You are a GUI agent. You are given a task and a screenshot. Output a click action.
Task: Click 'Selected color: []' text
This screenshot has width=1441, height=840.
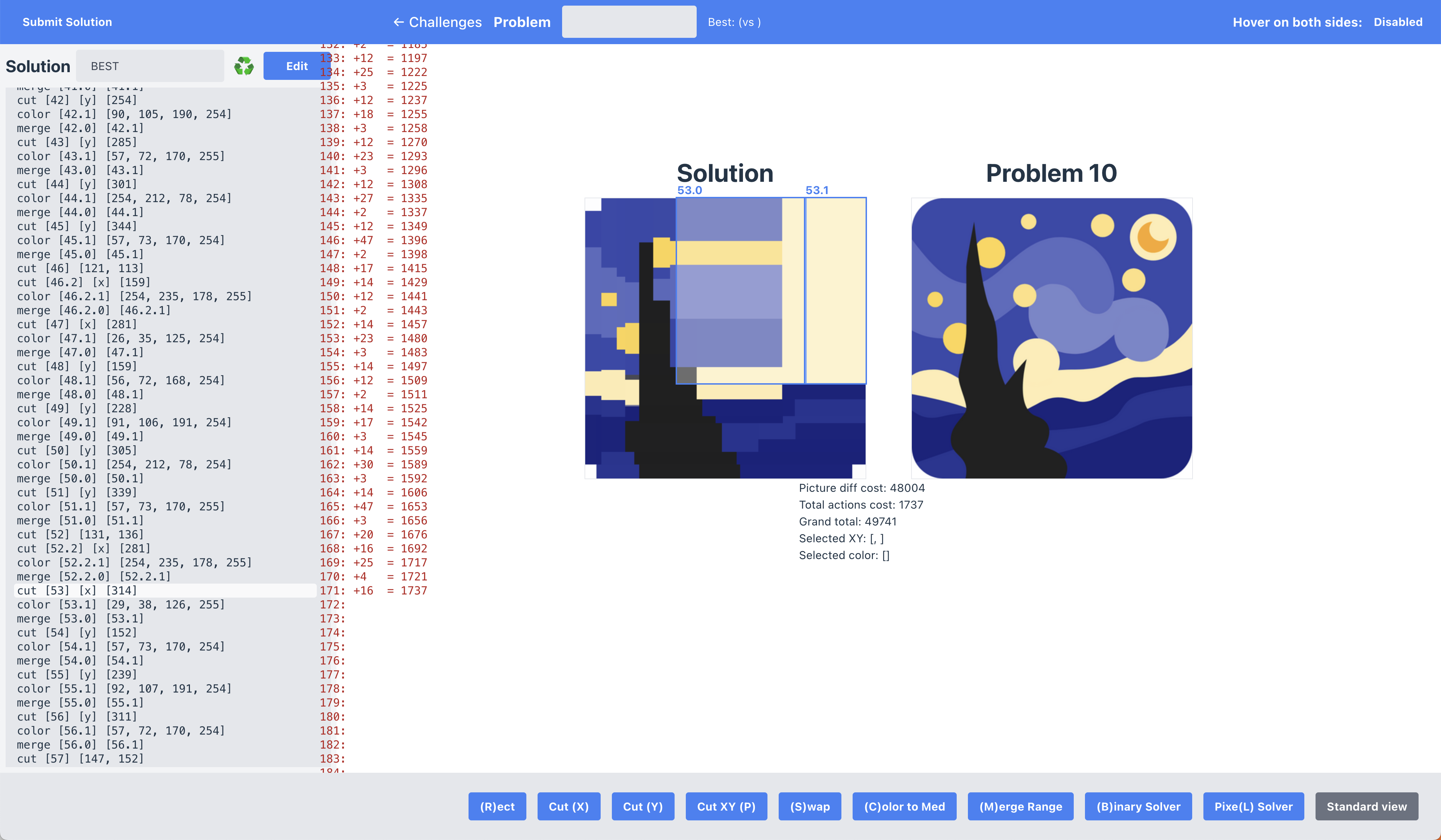point(844,555)
